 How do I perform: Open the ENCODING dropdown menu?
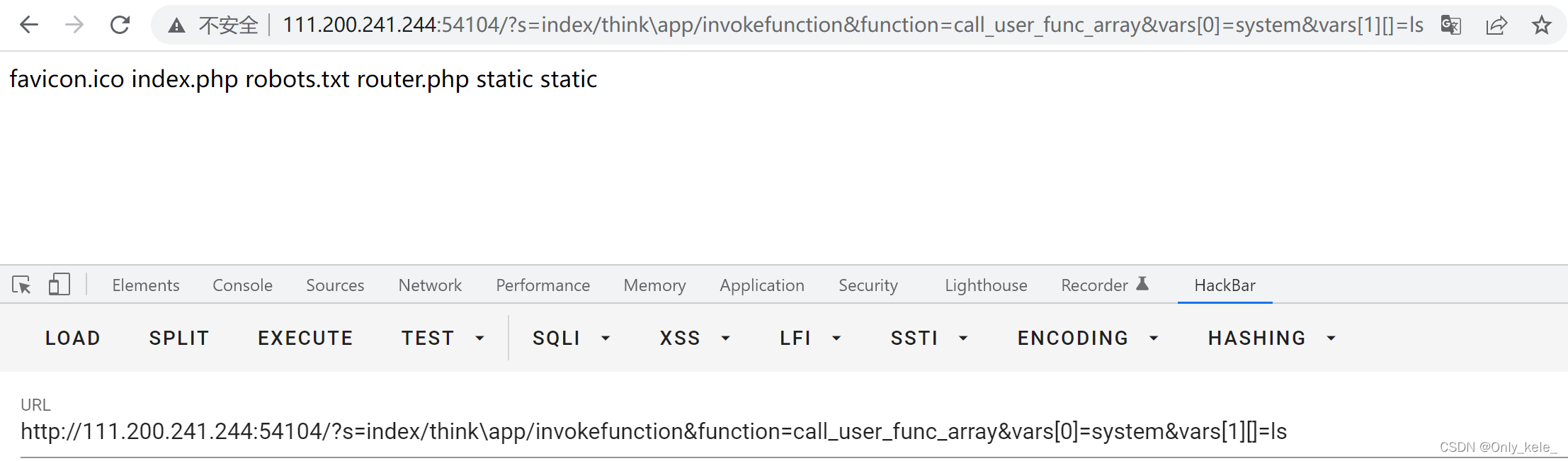(1089, 338)
